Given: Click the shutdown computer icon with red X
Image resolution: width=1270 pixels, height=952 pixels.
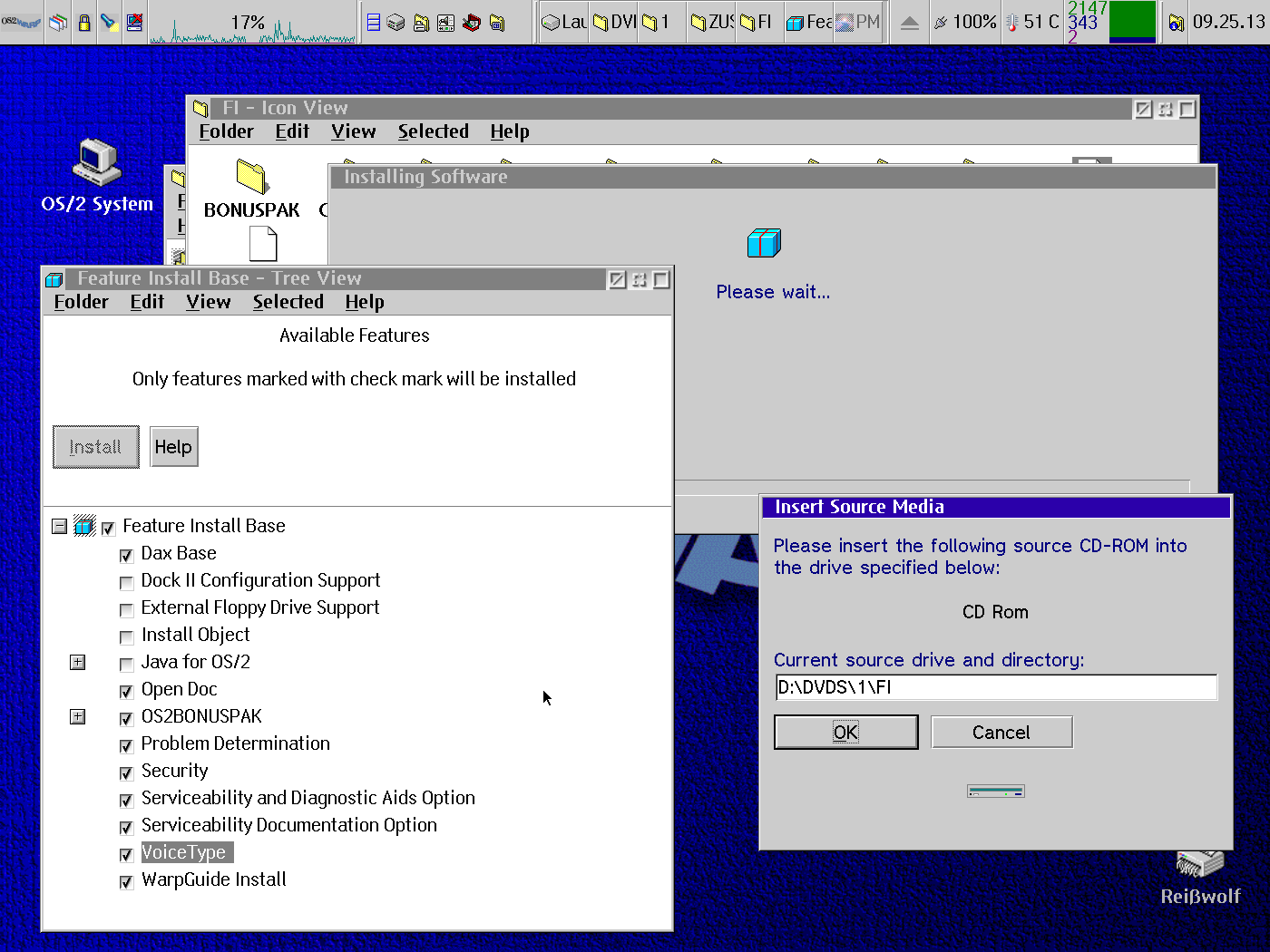Looking at the screenshot, I should click(x=134, y=22).
